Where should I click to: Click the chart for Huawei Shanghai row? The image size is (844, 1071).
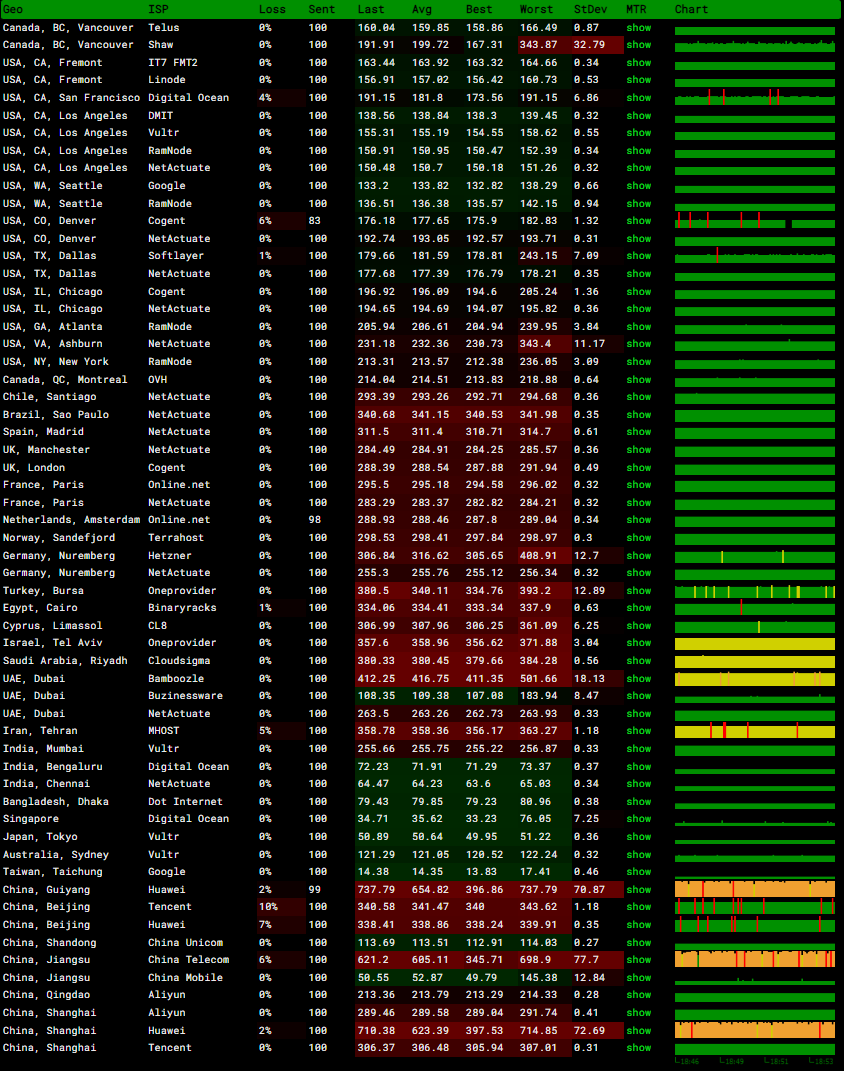(754, 1031)
